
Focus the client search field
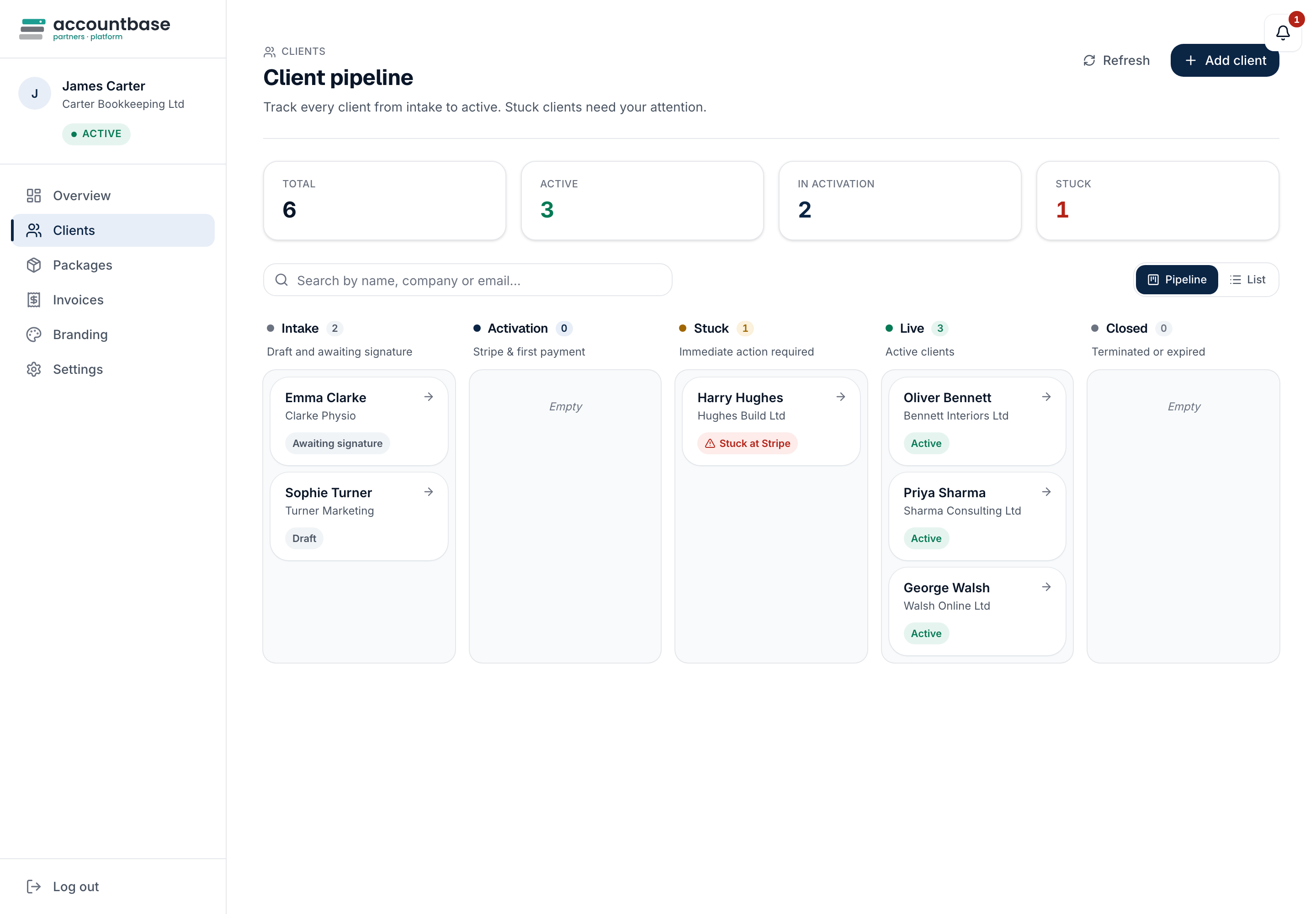pyautogui.click(x=467, y=280)
